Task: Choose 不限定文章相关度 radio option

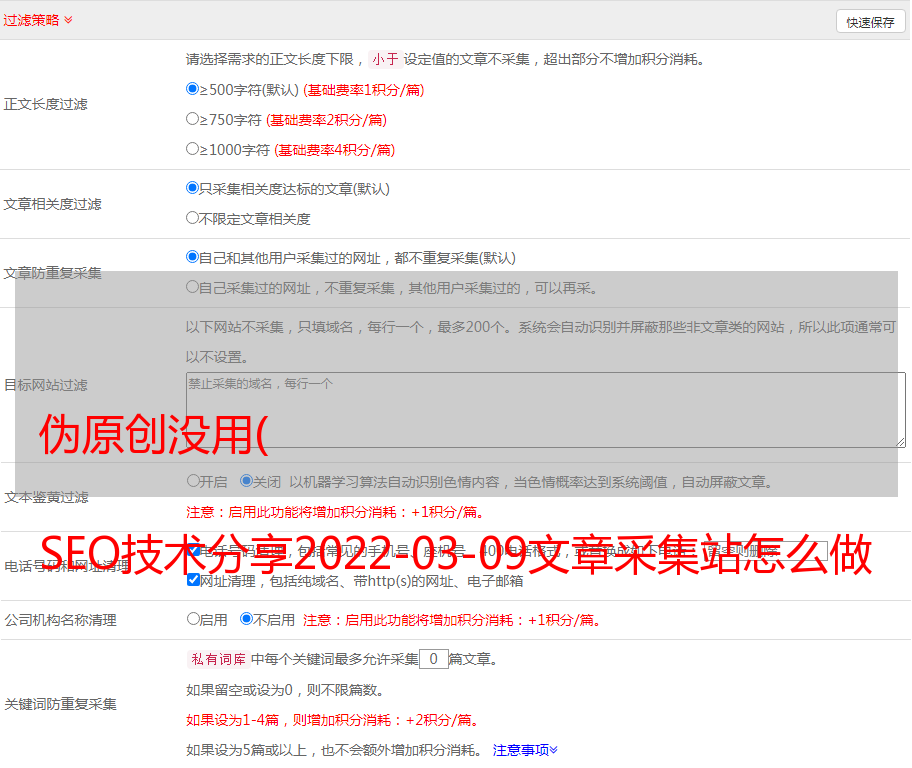Action: click(x=193, y=217)
